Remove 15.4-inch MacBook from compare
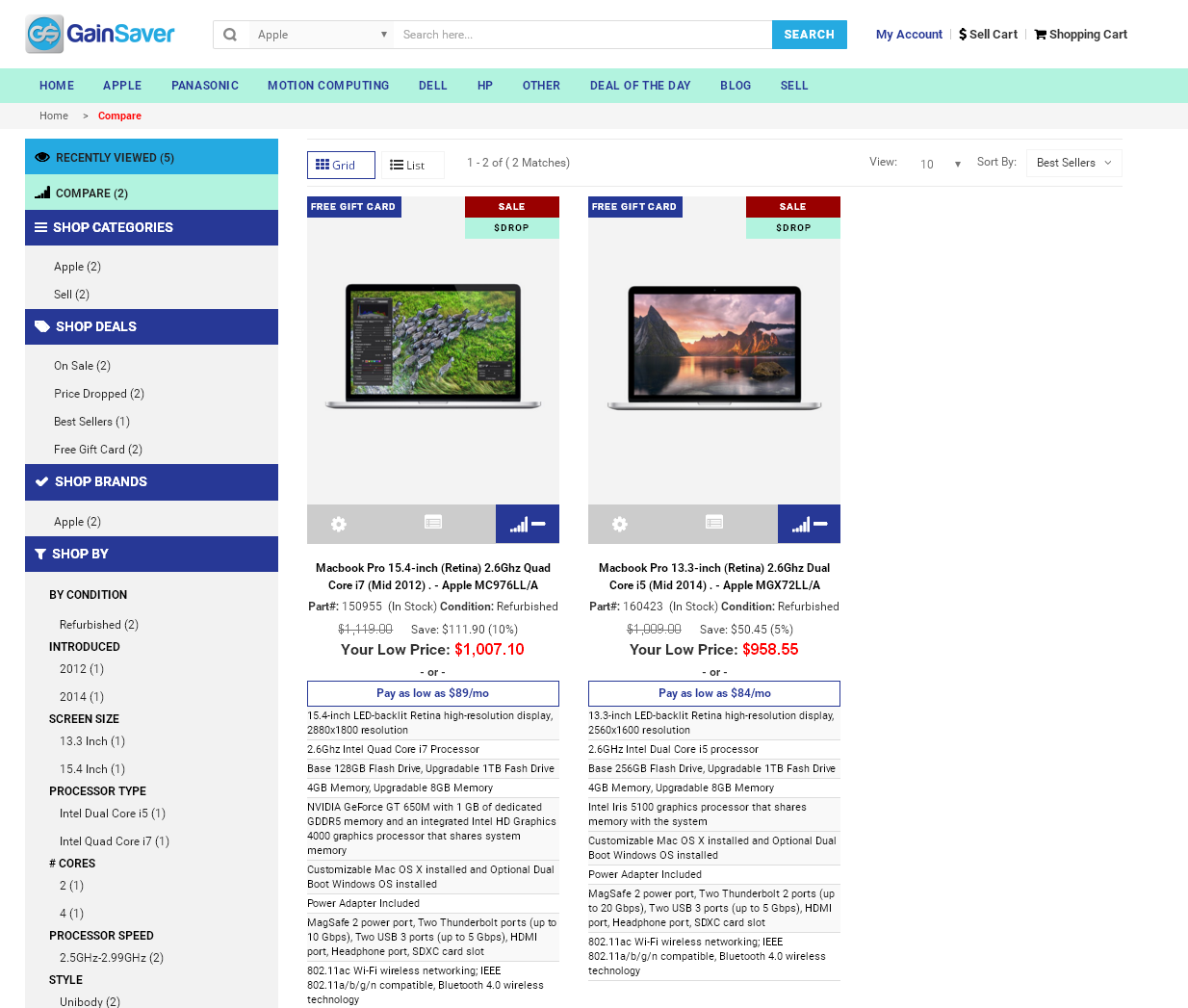This screenshot has height=1008, width=1188. click(x=528, y=524)
